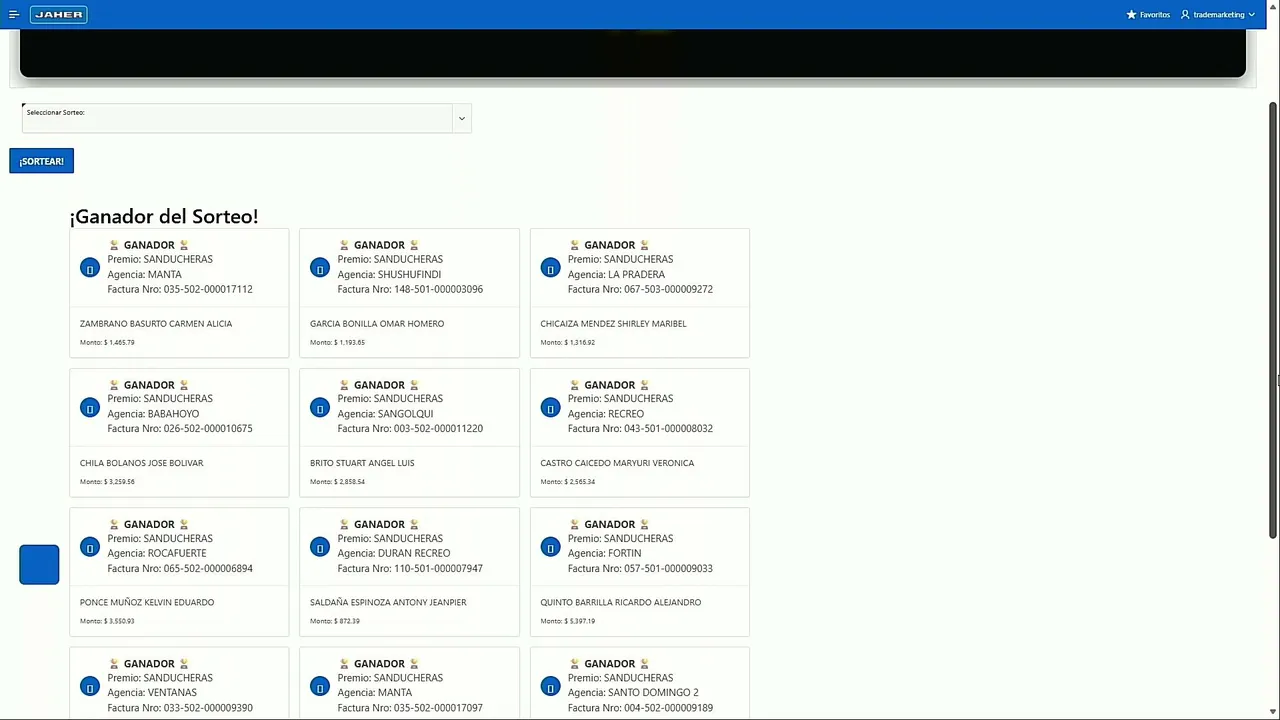
Task: Click invoice number 026-502-000010675
Action: [x=208, y=428]
